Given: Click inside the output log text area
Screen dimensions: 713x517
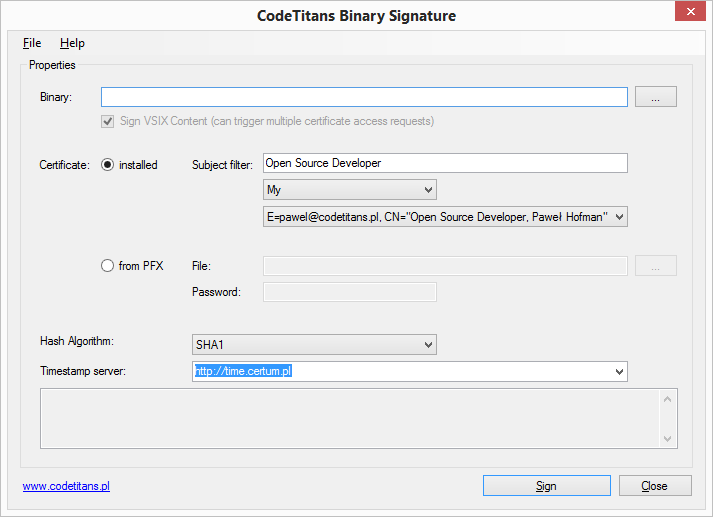Looking at the screenshot, I should [x=350, y=418].
